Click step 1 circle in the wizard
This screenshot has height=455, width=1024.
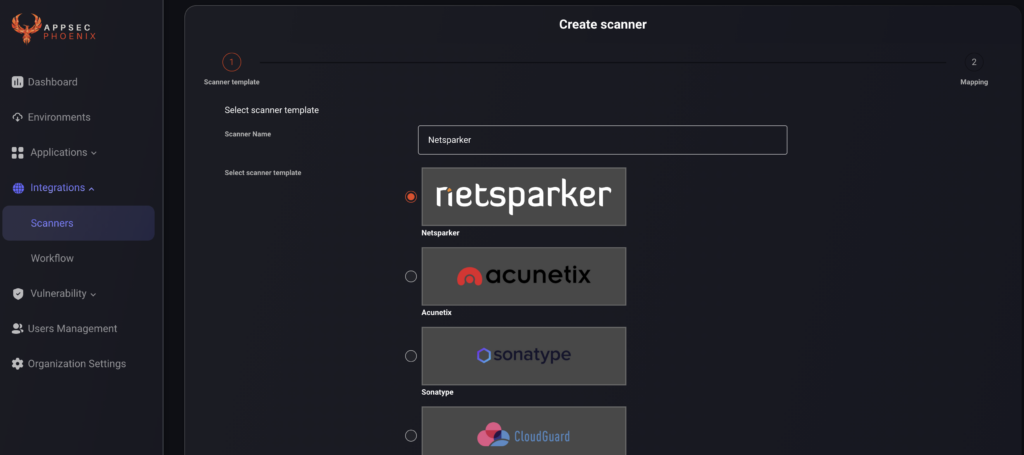coord(231,62)
